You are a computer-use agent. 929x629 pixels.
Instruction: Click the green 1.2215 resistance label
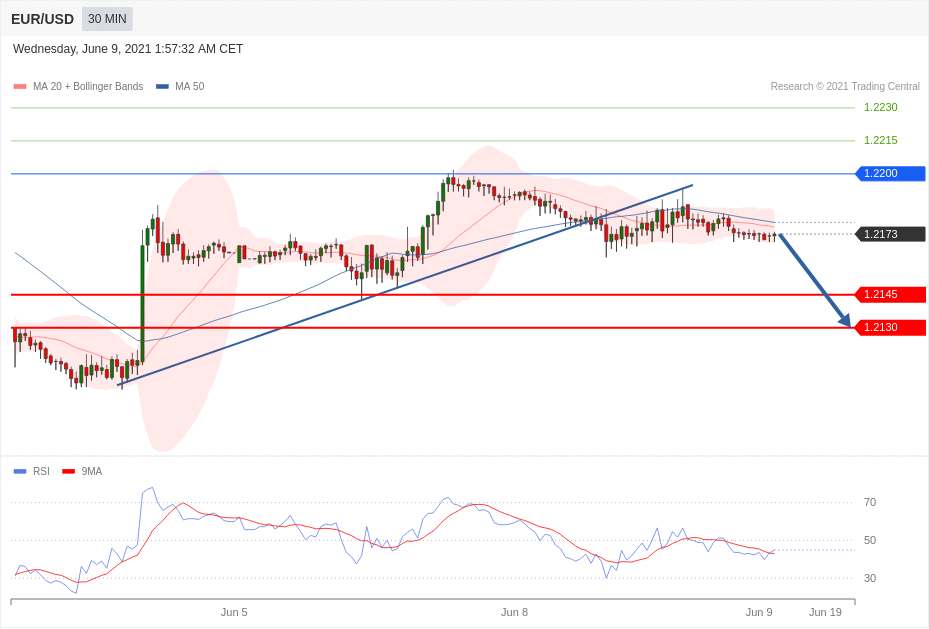(x=880, y=141)
